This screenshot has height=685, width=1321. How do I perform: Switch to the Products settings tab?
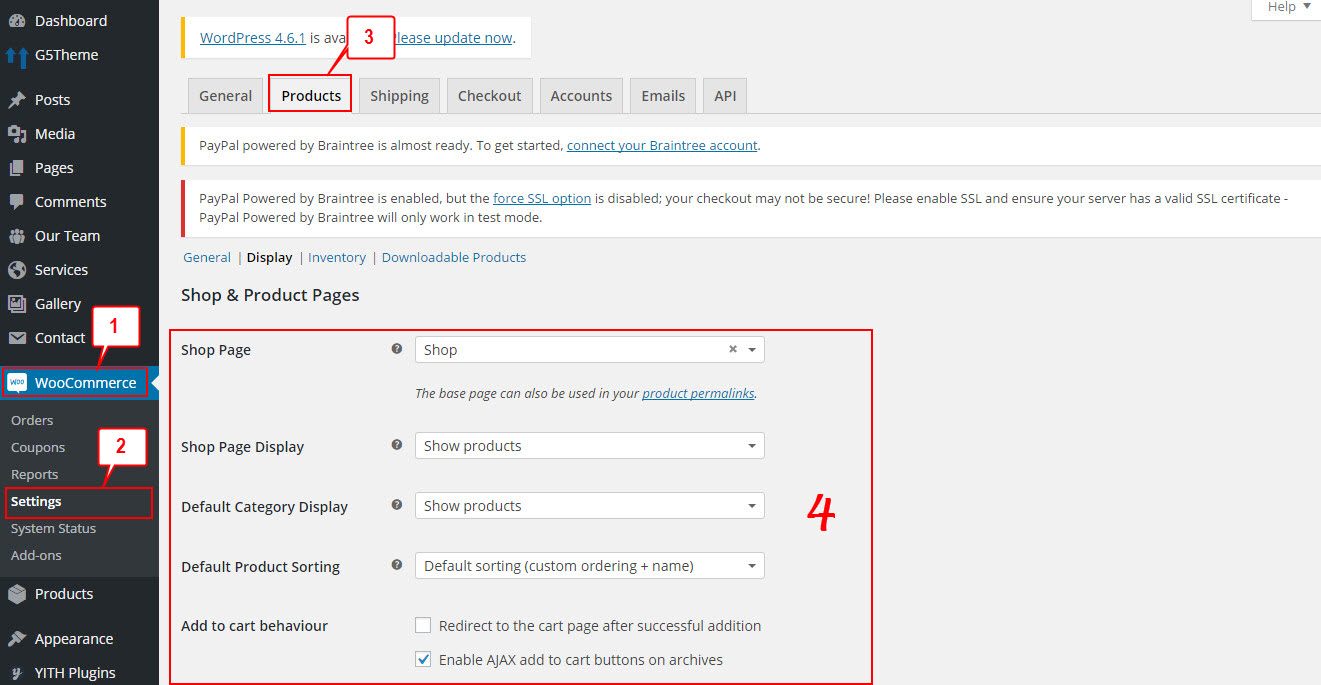pos(311,96)
